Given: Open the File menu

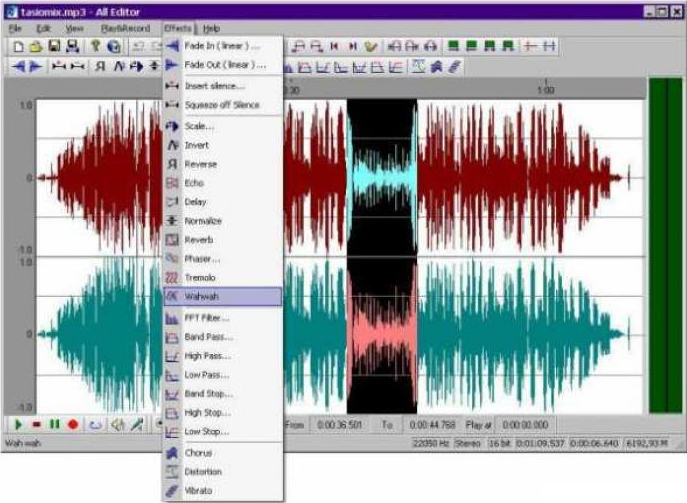Looking at the screenshot, I should click(x=15, y=29).
